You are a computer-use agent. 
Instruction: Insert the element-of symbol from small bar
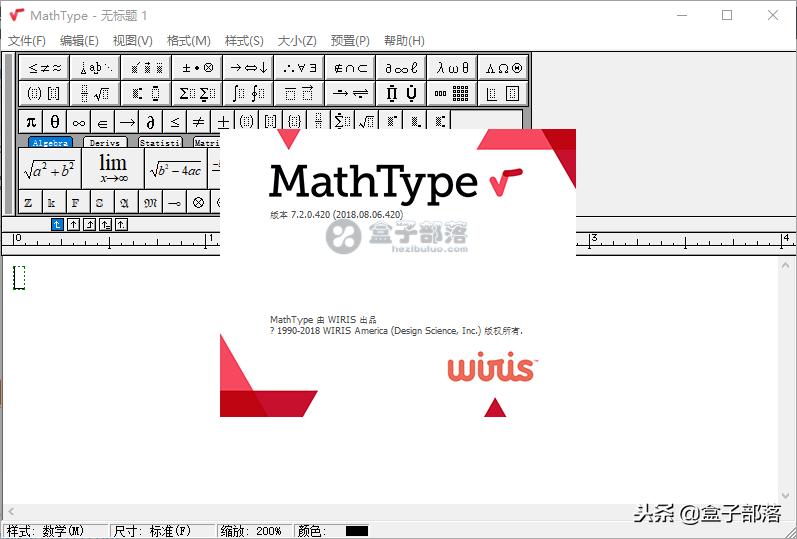(x=103, y=122)
